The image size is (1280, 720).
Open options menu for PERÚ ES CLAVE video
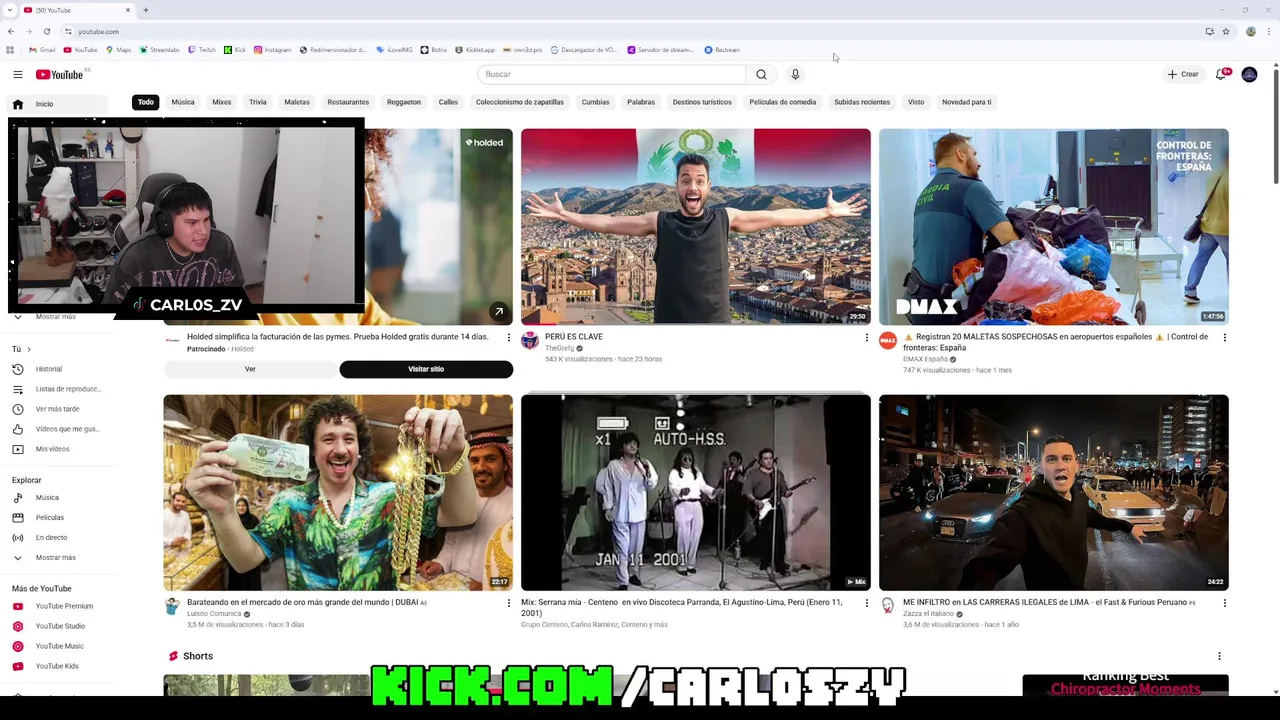coord(866,338)
